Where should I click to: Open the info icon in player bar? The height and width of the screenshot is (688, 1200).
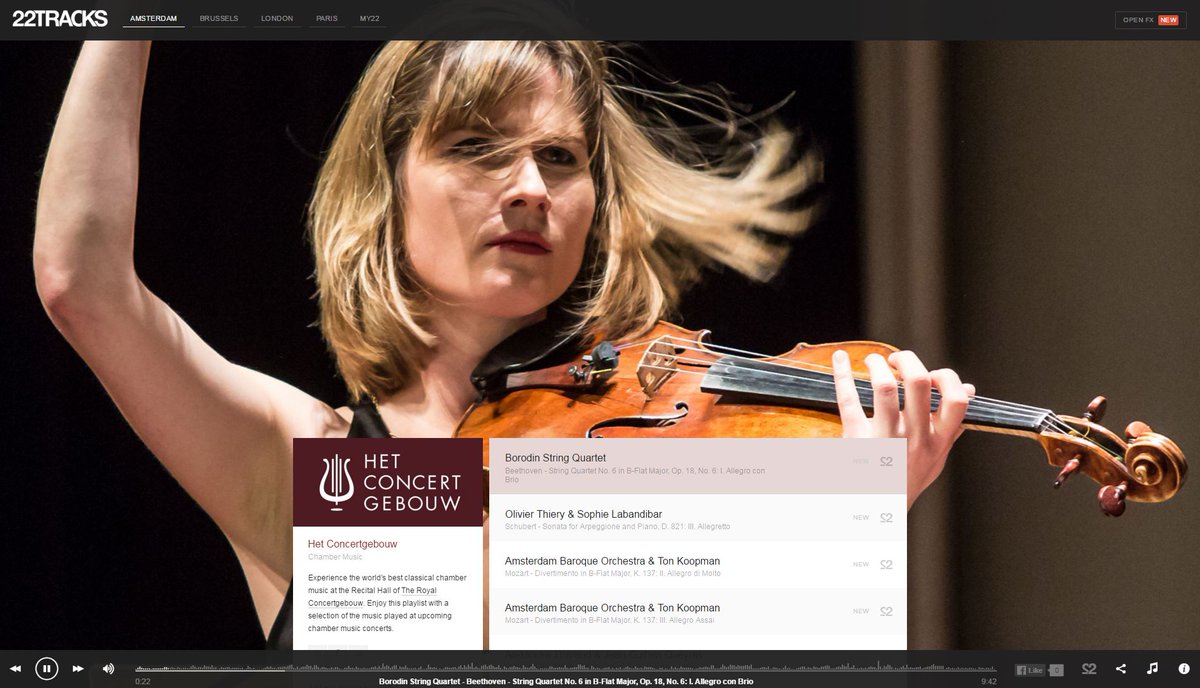tap(1184, 669)
